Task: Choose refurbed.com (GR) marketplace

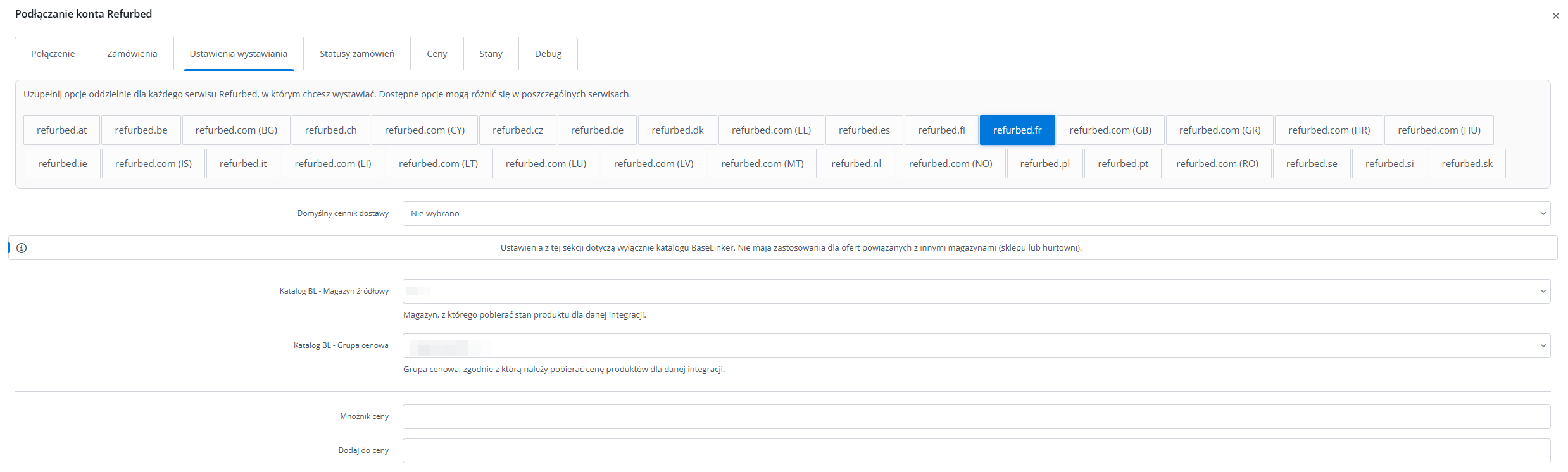Action: [1220, 130]
